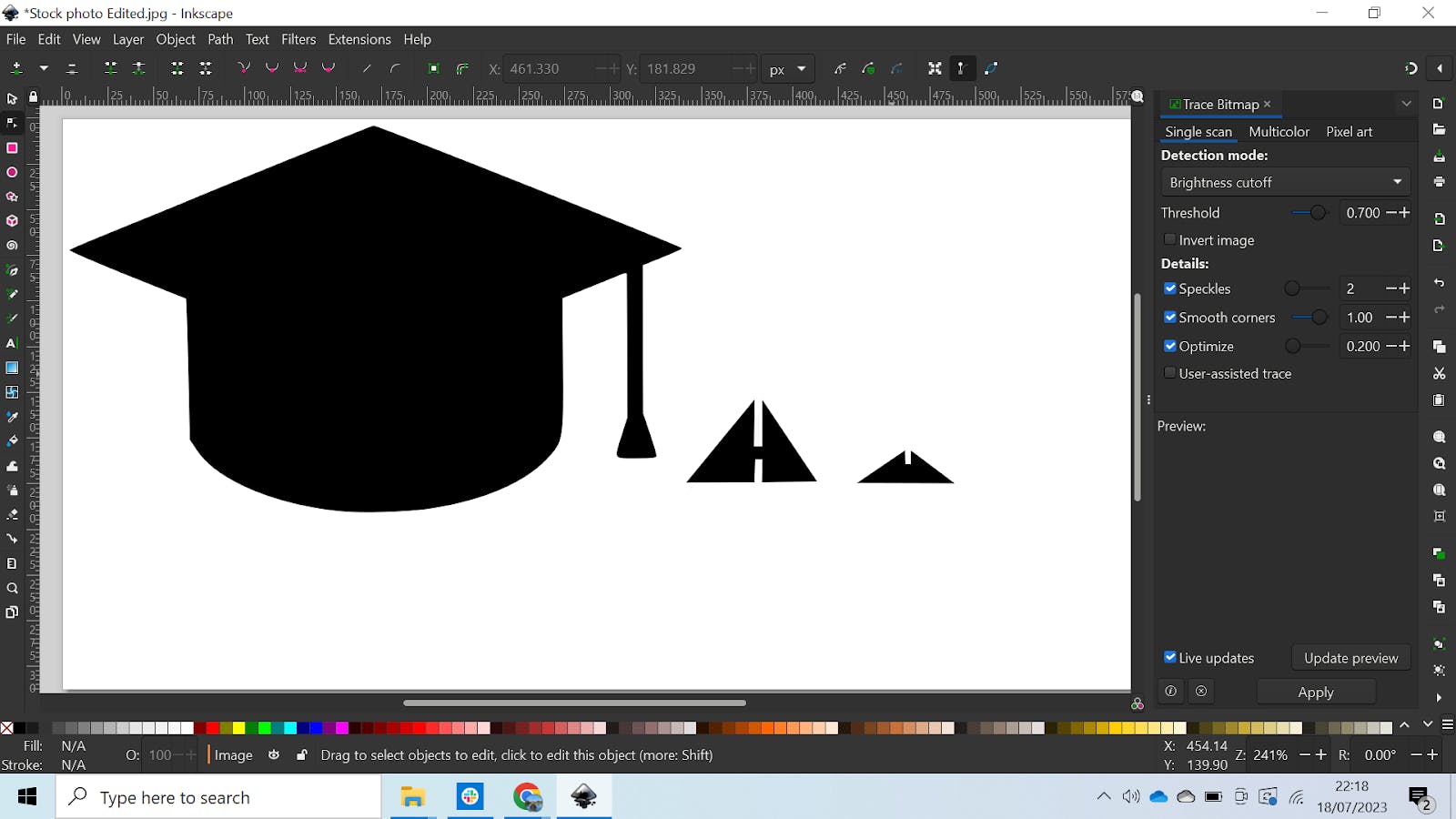Image resolution: width=1456 pixels, height=819 pixels.
Task: Pick the Spiral tool
Action: point(12,246)
